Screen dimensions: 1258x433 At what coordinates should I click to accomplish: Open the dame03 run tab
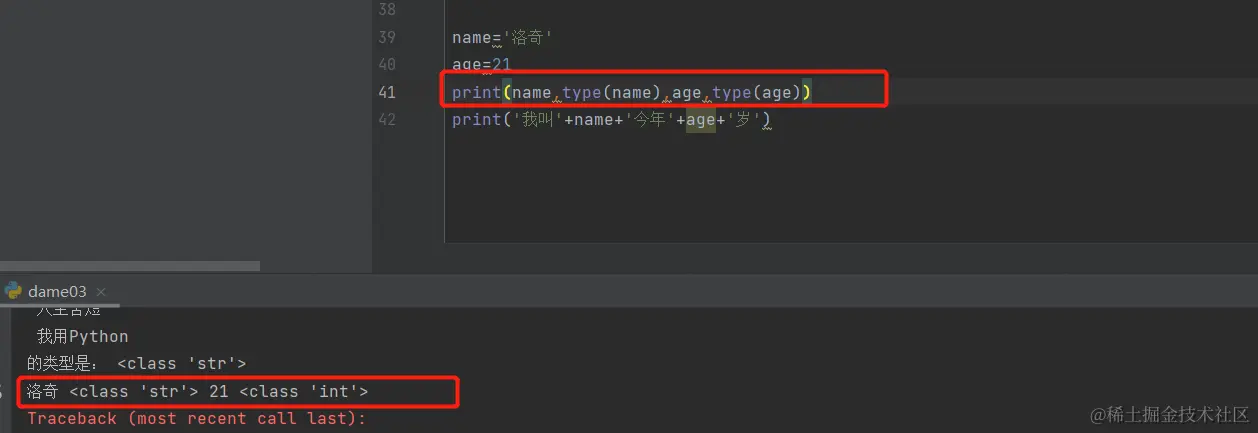pos(57,291)
